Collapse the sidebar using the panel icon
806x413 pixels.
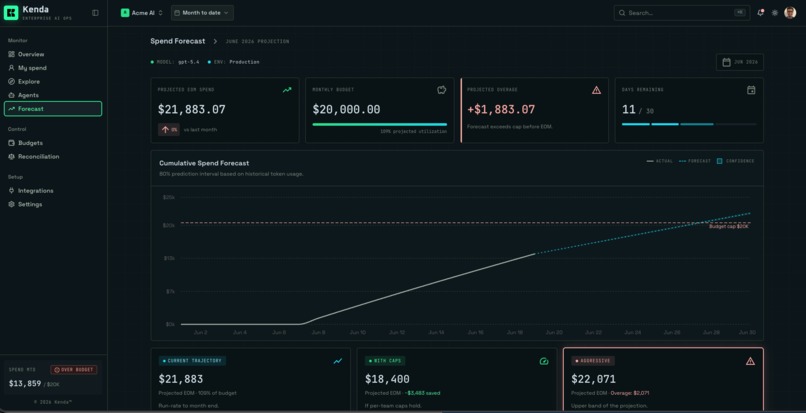coord(95,13)
